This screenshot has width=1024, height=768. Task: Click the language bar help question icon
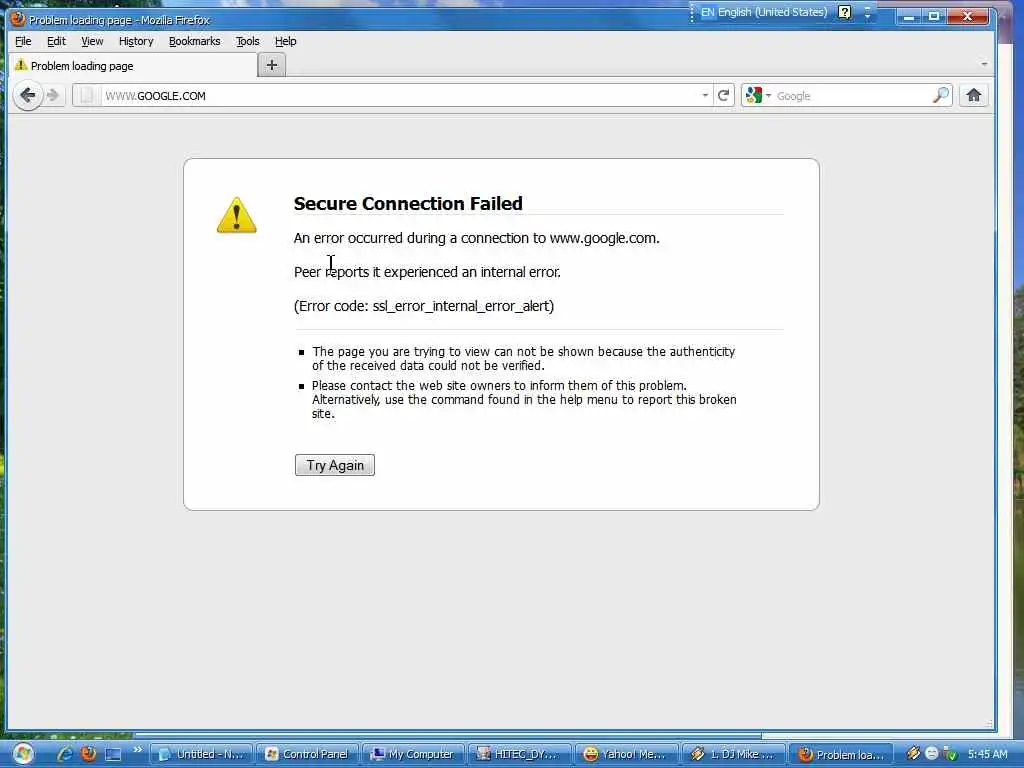[844, 12]
